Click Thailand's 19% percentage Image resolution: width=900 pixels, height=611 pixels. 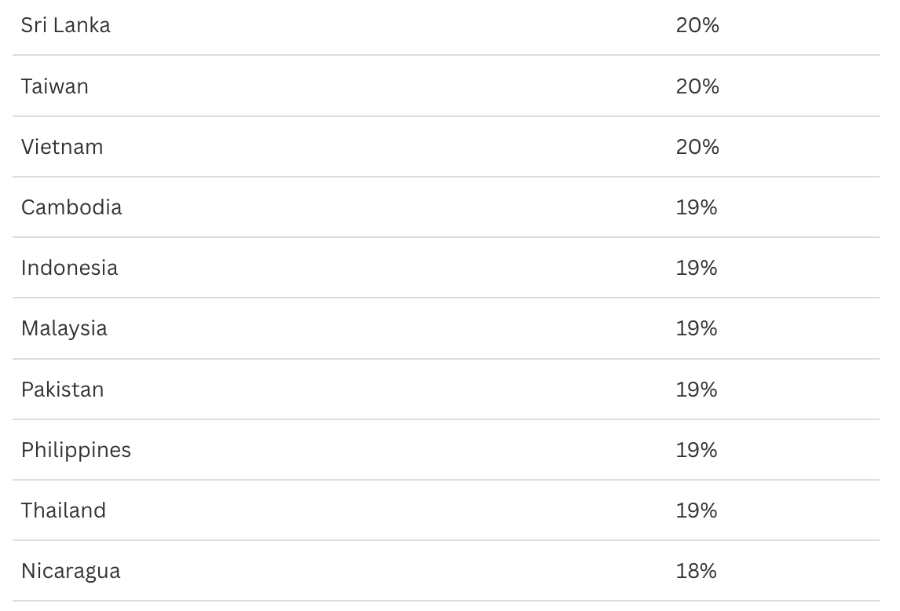[696, 510]
